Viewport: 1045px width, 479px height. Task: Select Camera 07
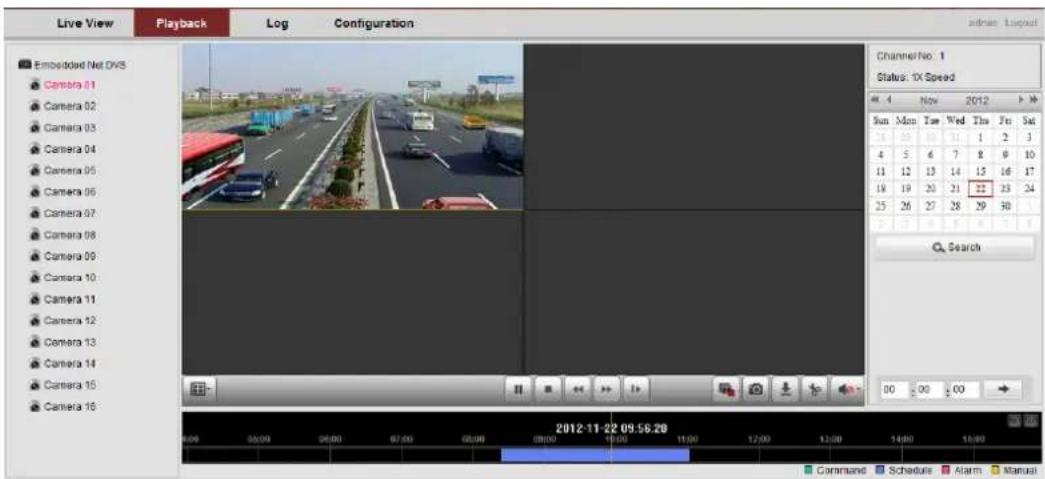[x=64, y=214]
